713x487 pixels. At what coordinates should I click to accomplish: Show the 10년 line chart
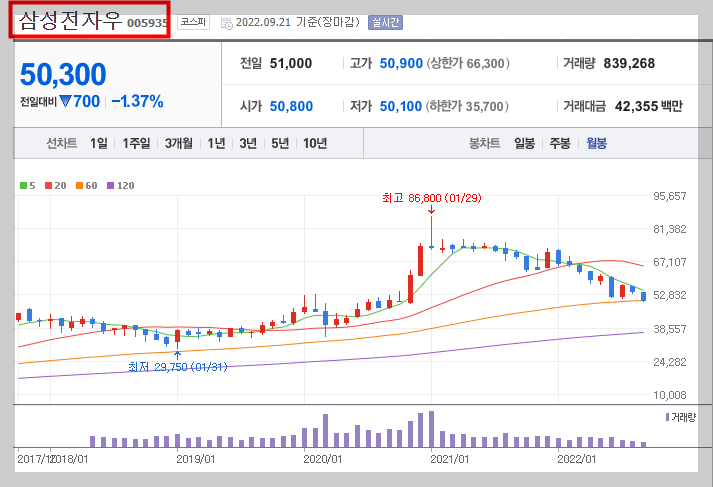(x=315, y=144)
